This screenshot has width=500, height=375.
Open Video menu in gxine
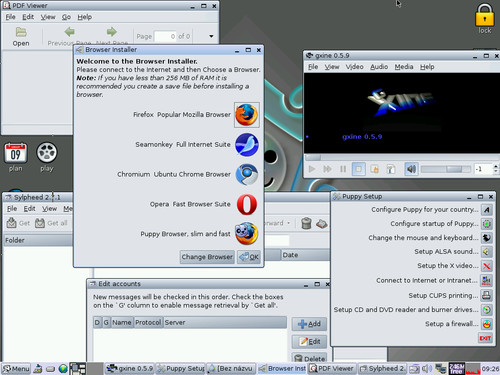(354, 67)
